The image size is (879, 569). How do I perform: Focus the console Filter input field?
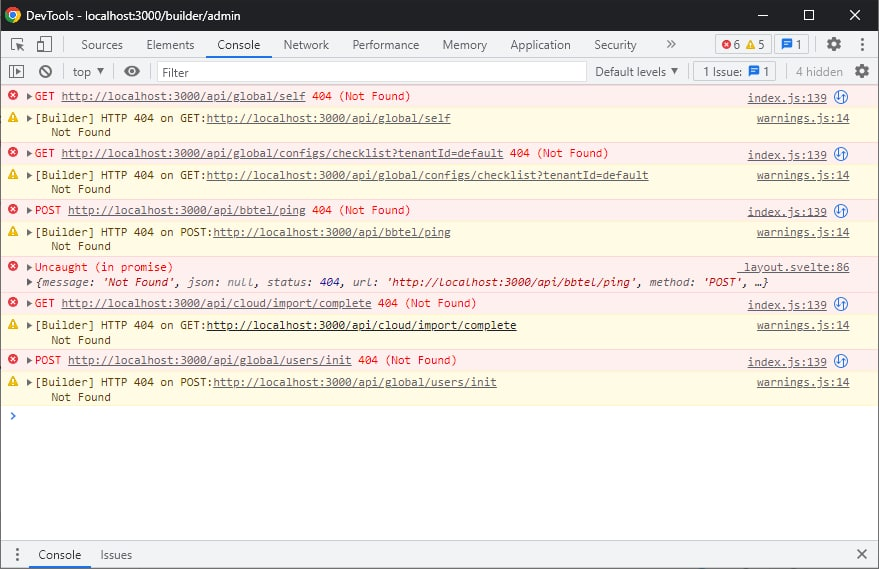coord(371,72)
